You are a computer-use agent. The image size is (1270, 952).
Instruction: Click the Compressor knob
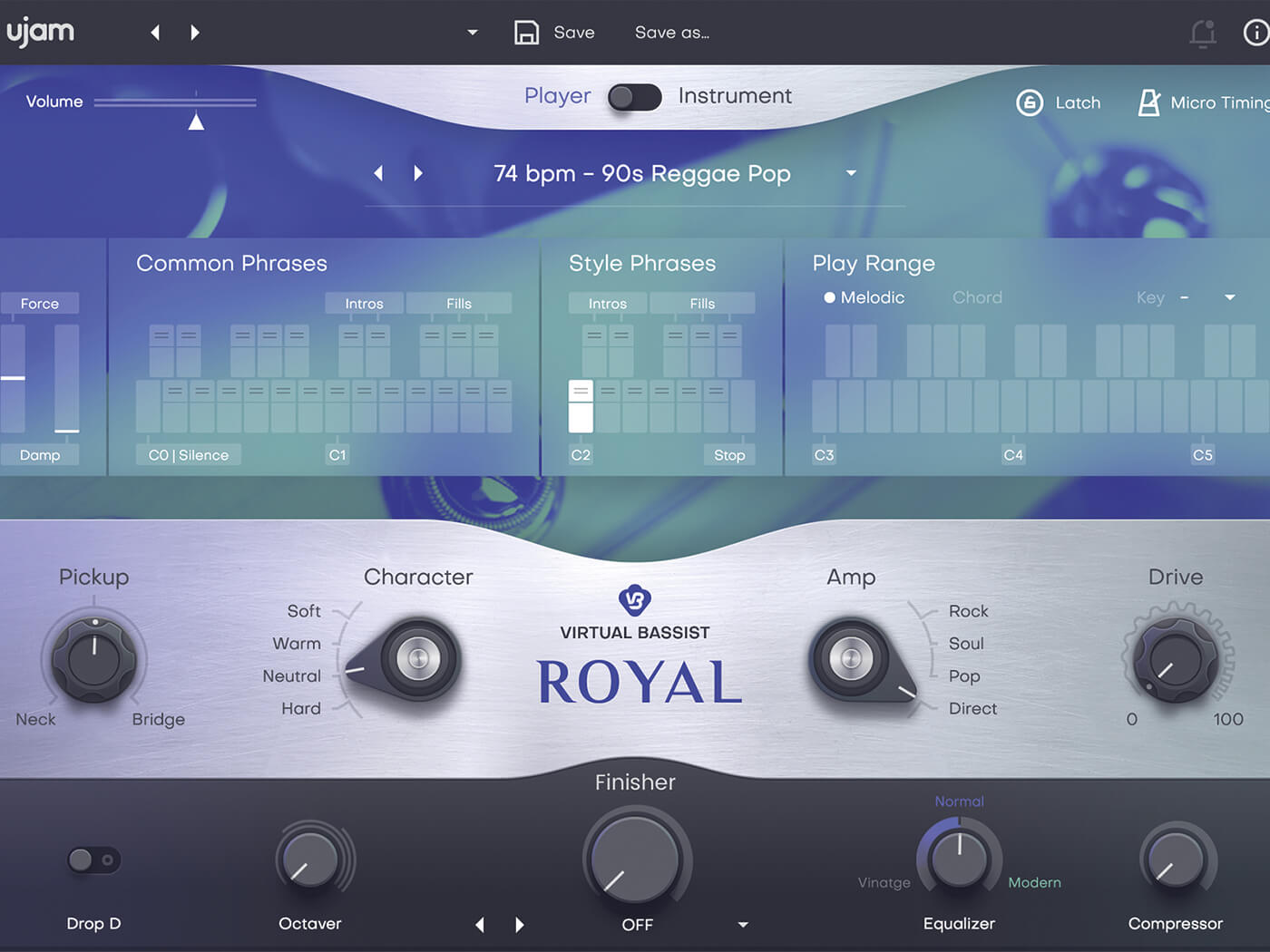[1175, 860]
